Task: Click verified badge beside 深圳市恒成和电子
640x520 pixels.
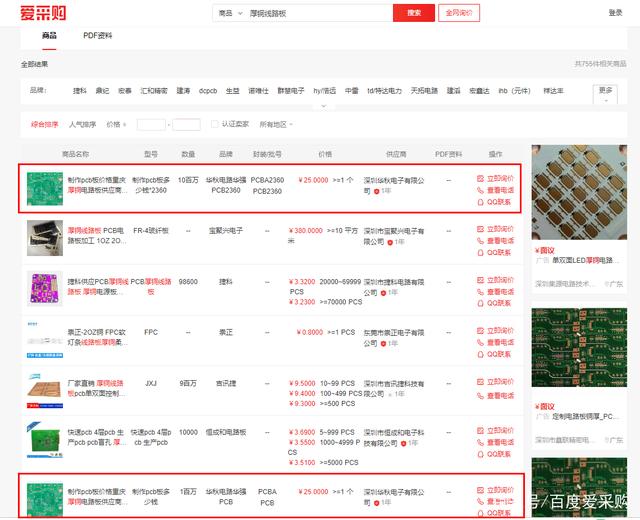Action: coord(403,443)
